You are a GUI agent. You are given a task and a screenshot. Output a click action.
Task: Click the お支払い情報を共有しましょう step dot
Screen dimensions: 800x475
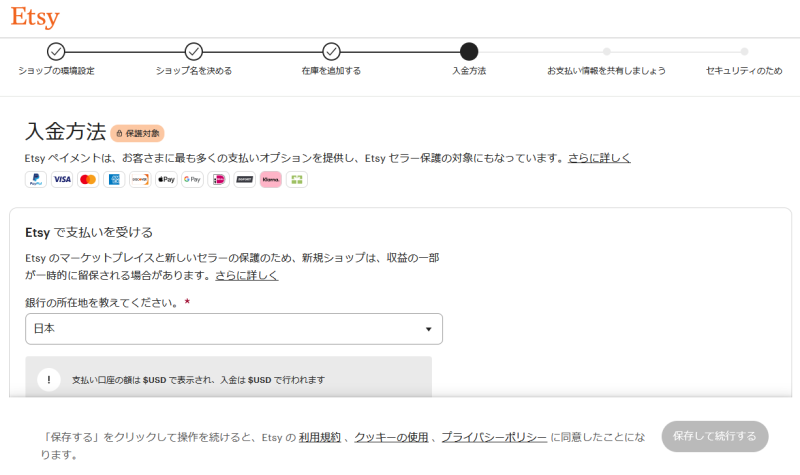(x=607, y=52)
